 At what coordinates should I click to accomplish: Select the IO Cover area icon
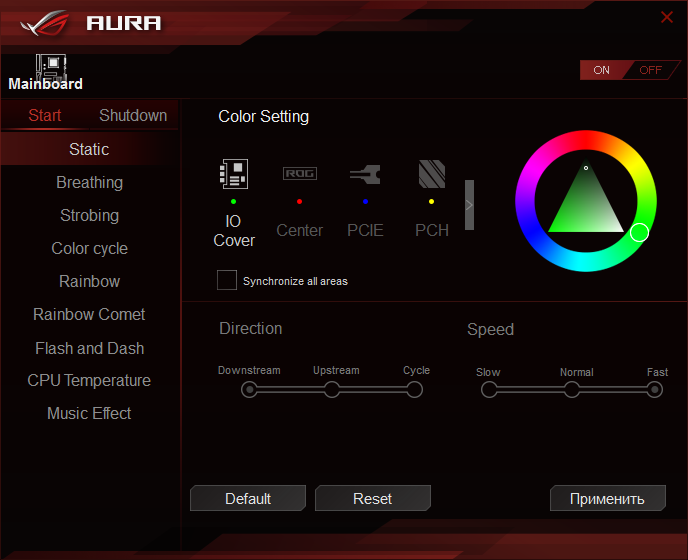click(x=234, y=174)
